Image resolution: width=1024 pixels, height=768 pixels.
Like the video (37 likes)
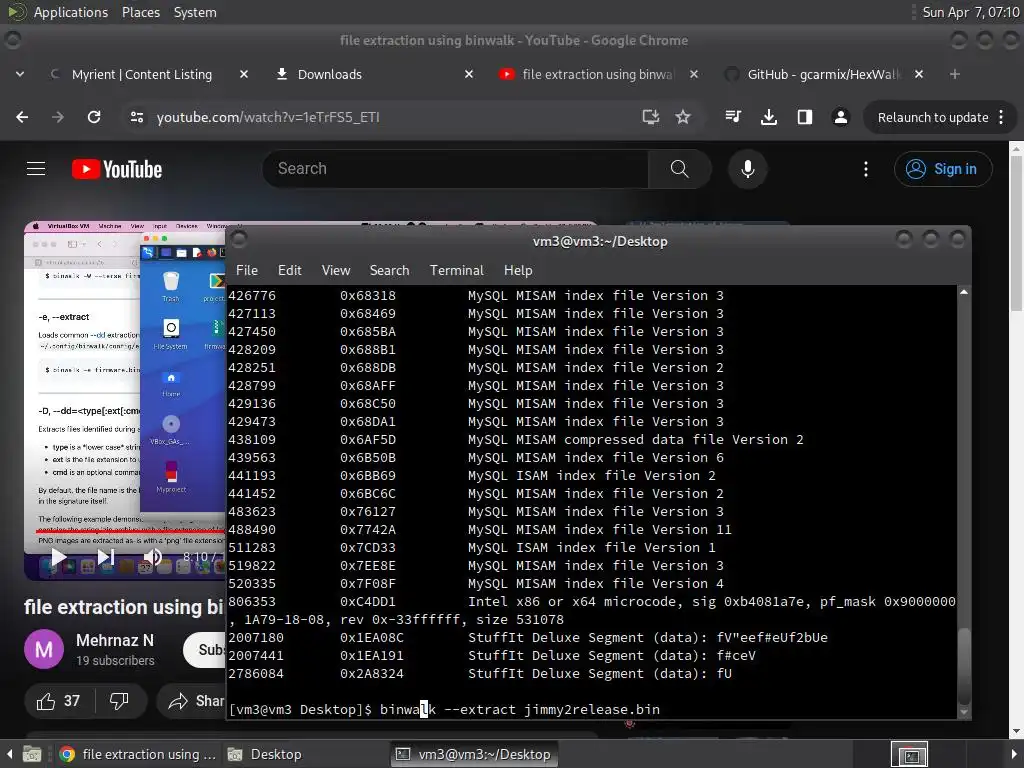pyautogui.click(x=59, y=701)
